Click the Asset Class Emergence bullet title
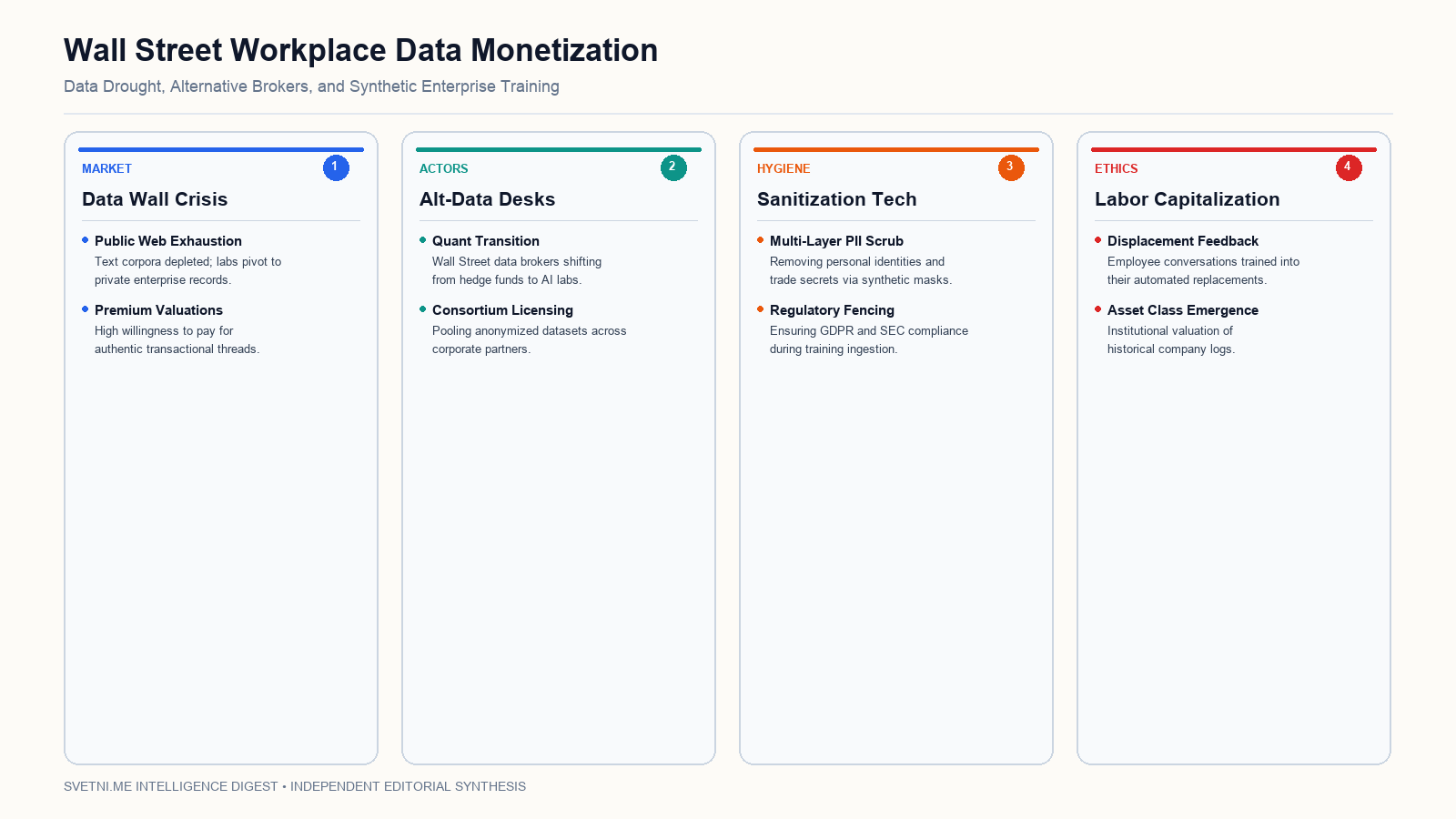 1183,310
